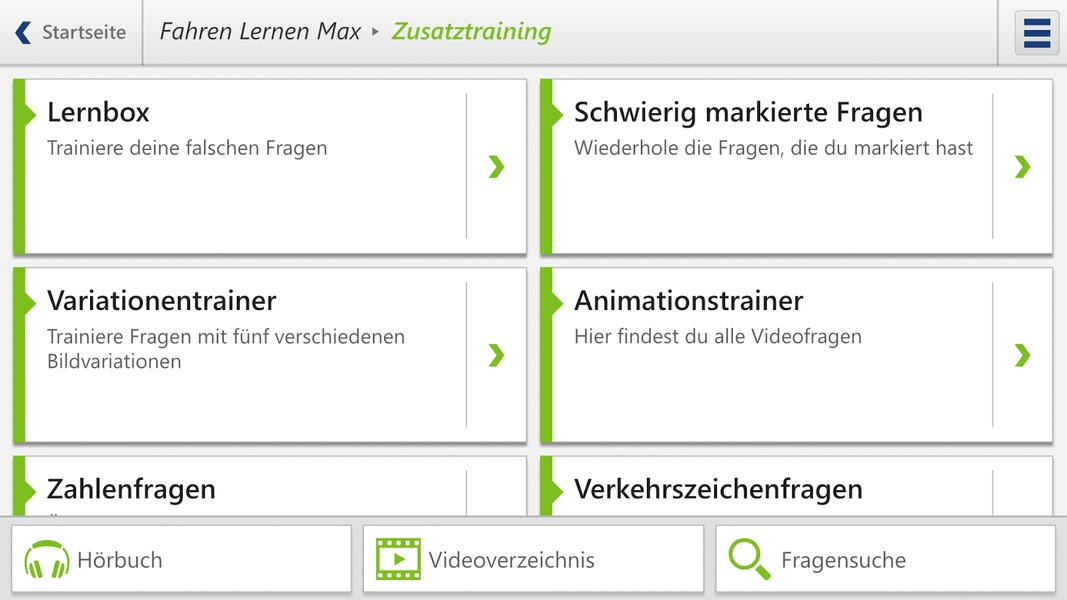1067x600 pixels.
Task: Open the Verkehrszeichenfragen tile
Action: coord(796,486)
